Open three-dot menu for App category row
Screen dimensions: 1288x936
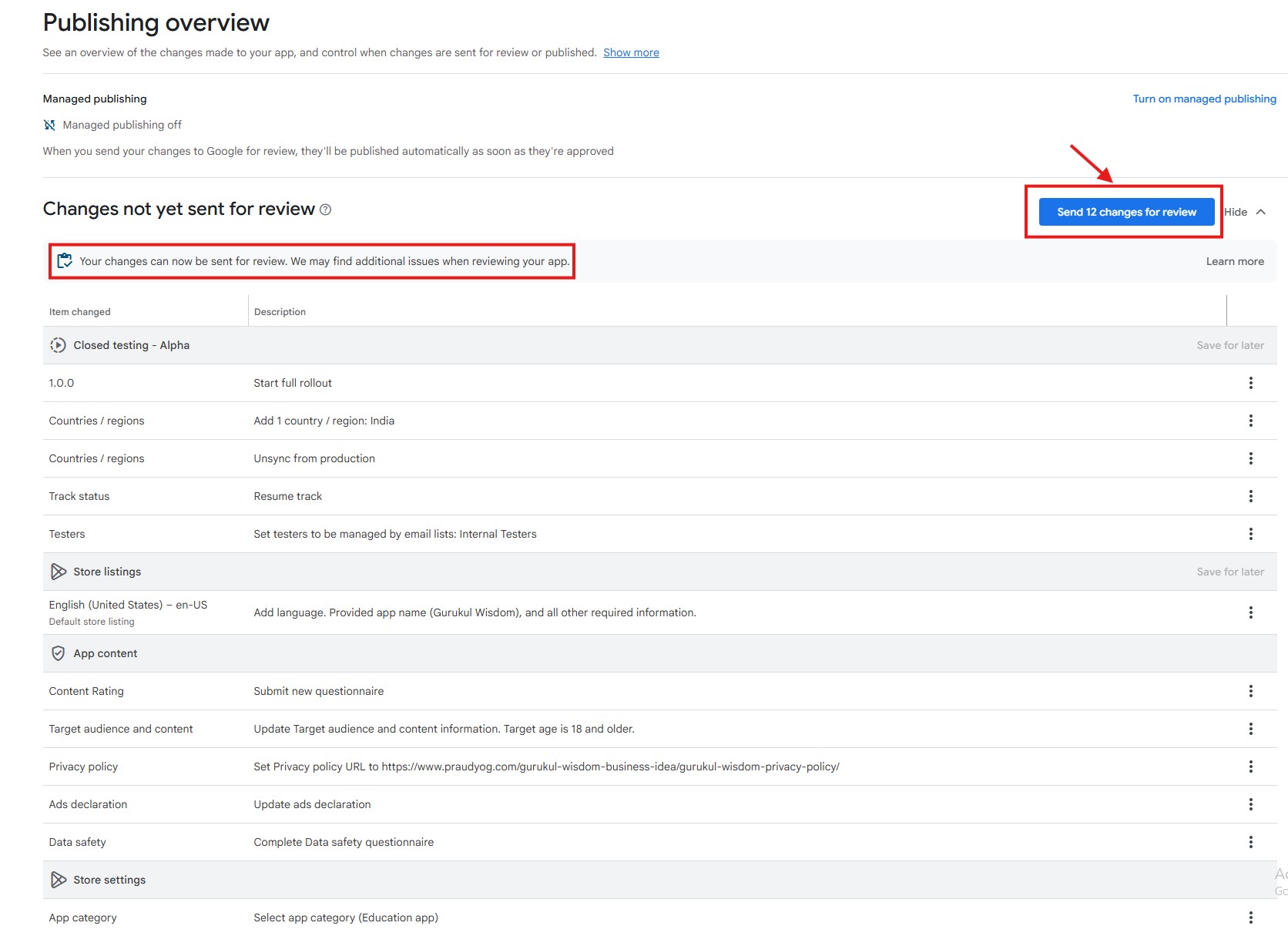coord(1250,918)
